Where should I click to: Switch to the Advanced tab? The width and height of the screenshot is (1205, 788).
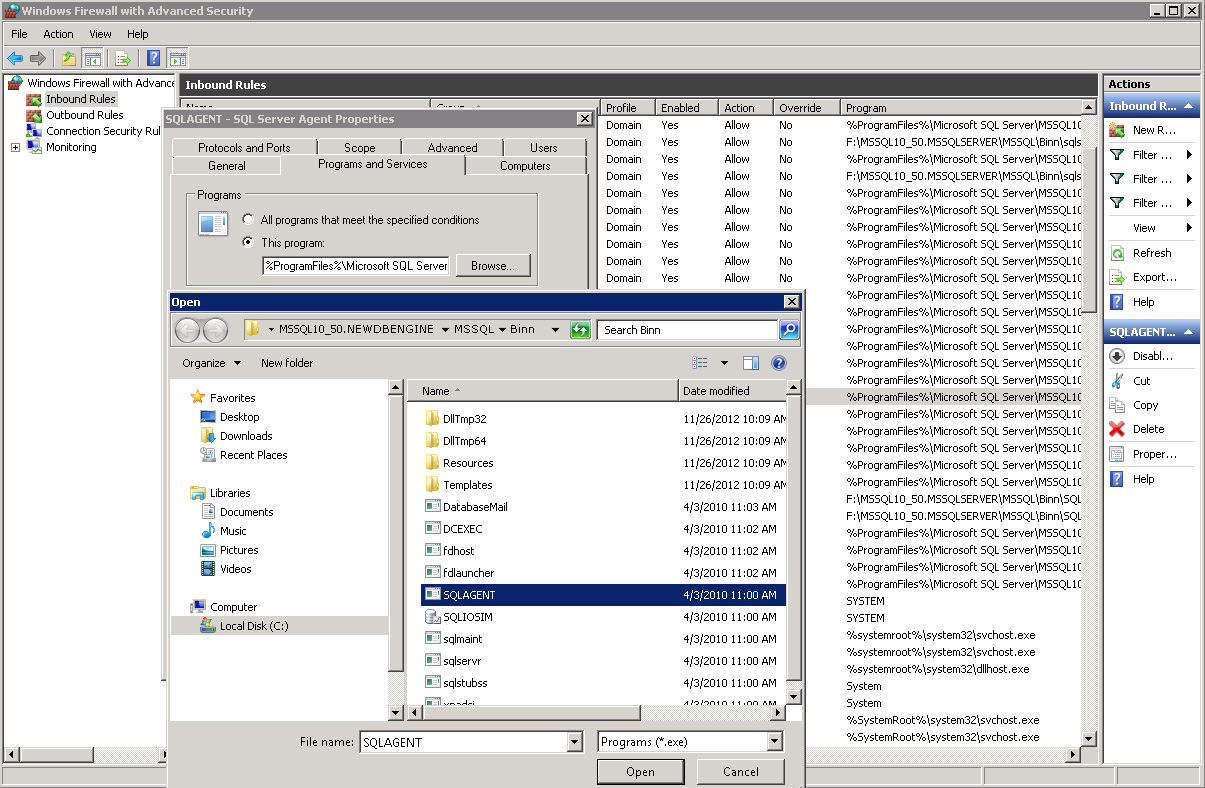click(452, 148)
